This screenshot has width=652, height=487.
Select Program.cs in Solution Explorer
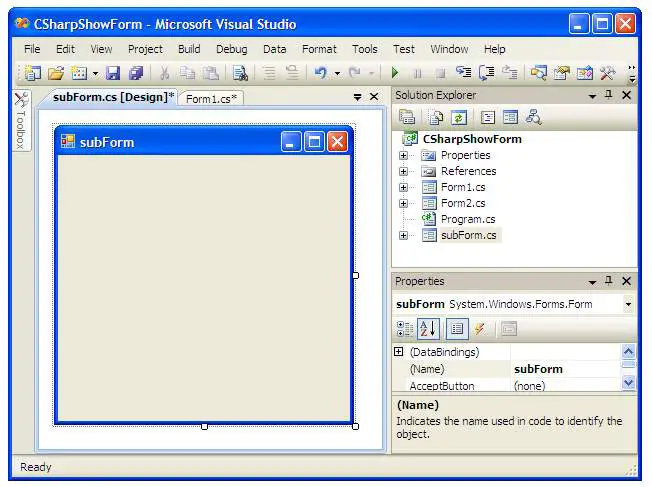tap(467, 219)
